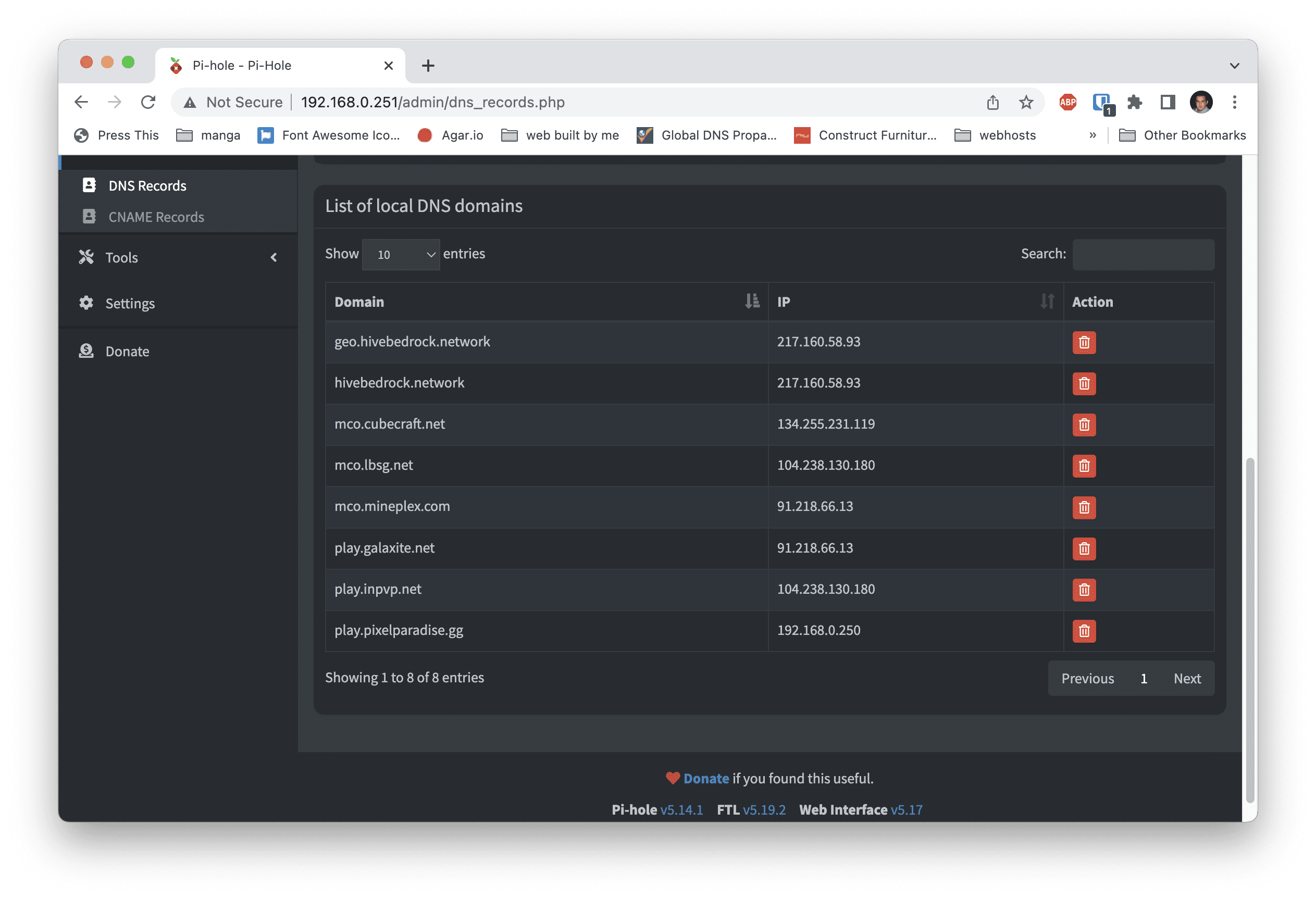View Not Secure site information
The image size is (1316, 899).
pos(233,103)
